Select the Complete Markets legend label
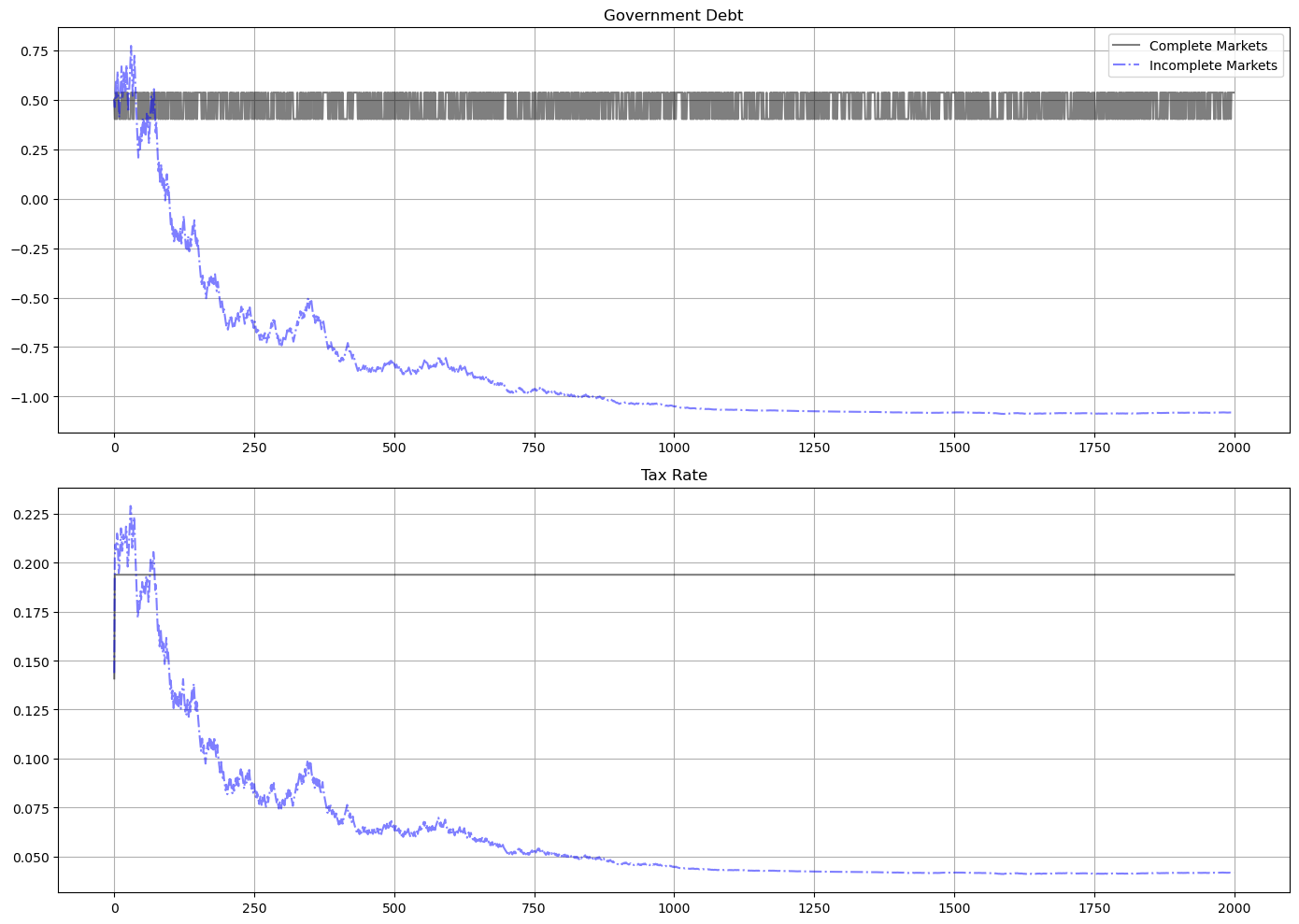The height and width of the screenshot is (924, 1299). click(x=1207, y=46)
